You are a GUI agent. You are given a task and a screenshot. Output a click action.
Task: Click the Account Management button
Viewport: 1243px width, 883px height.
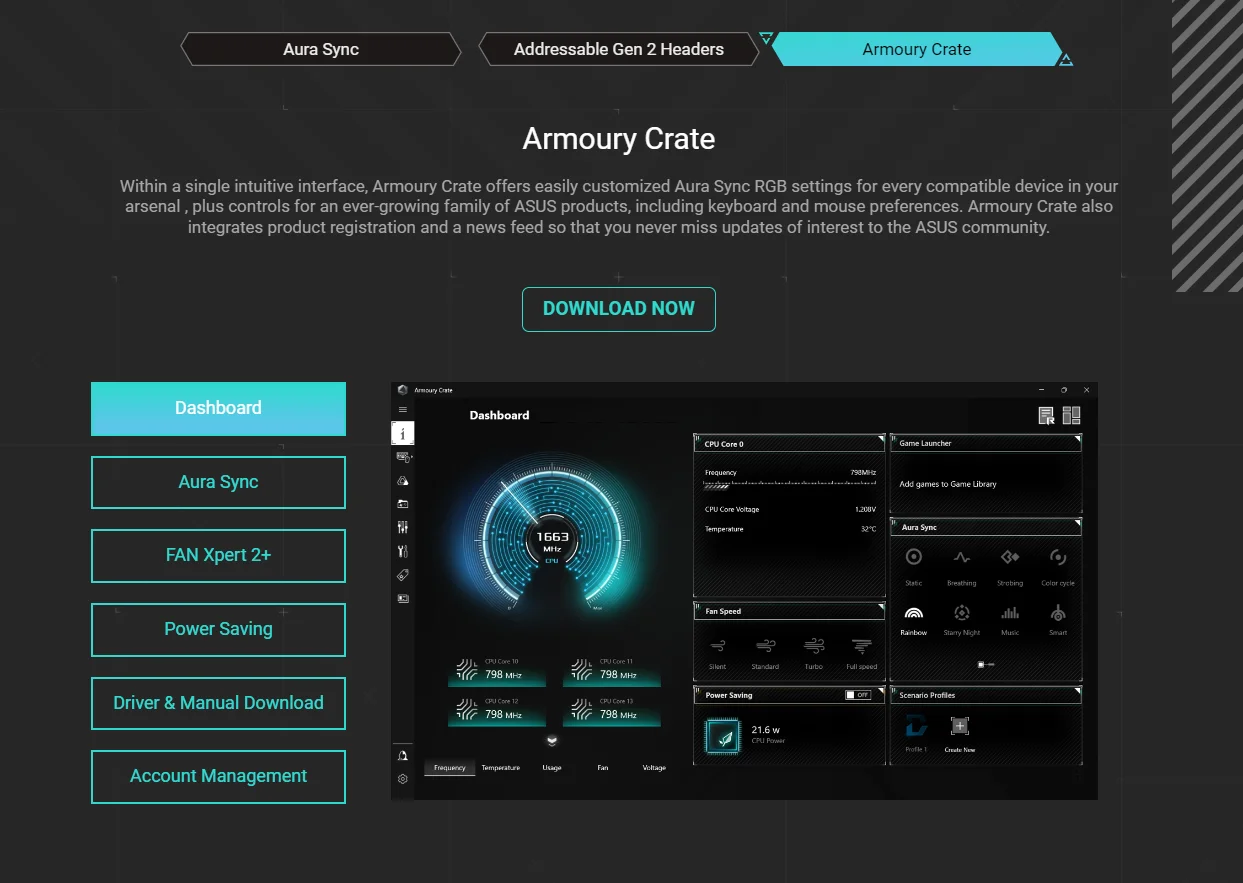pos(218,776)
